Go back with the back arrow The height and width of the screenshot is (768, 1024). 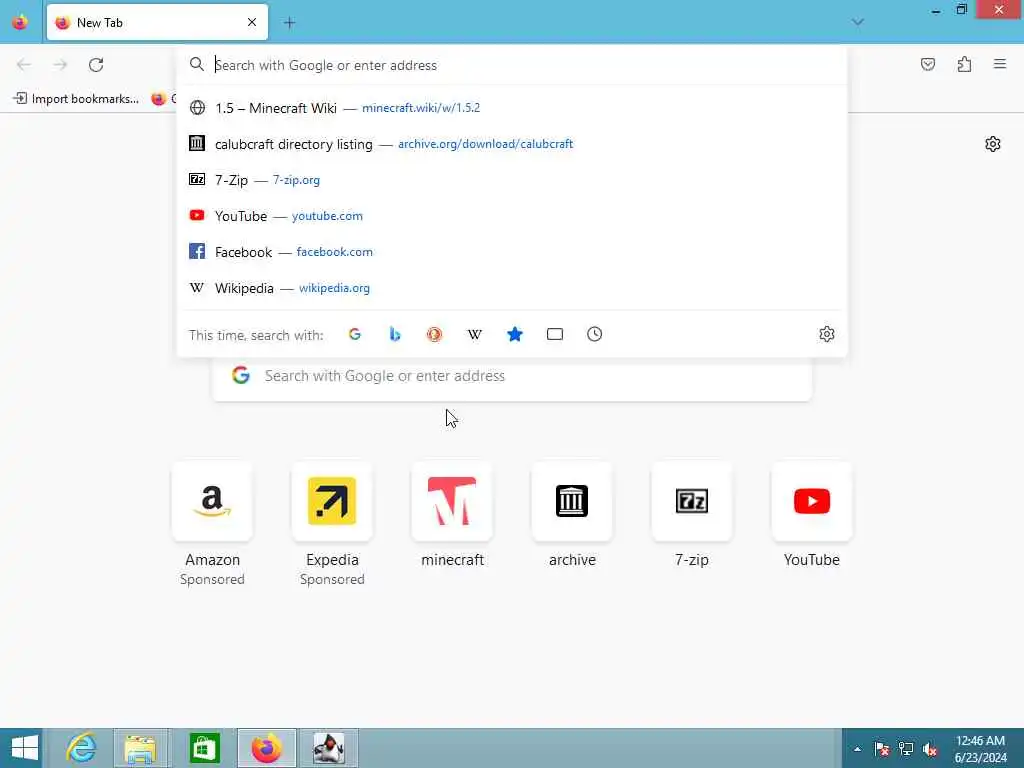[24, 65]
